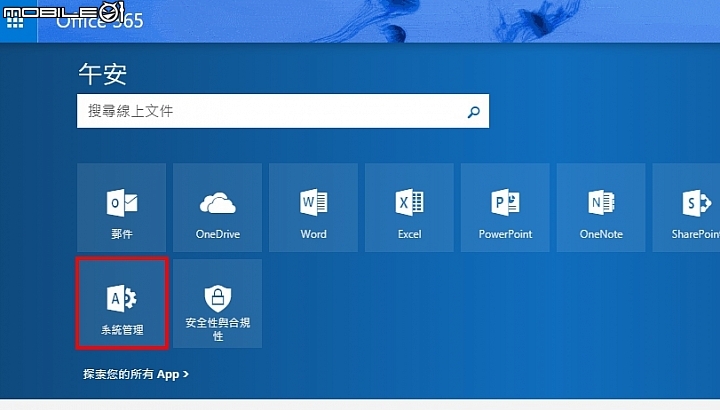Click the magnifier search icon
This screenshot has height=410, width=720.
pyautogui.click(x=473, y=112)
